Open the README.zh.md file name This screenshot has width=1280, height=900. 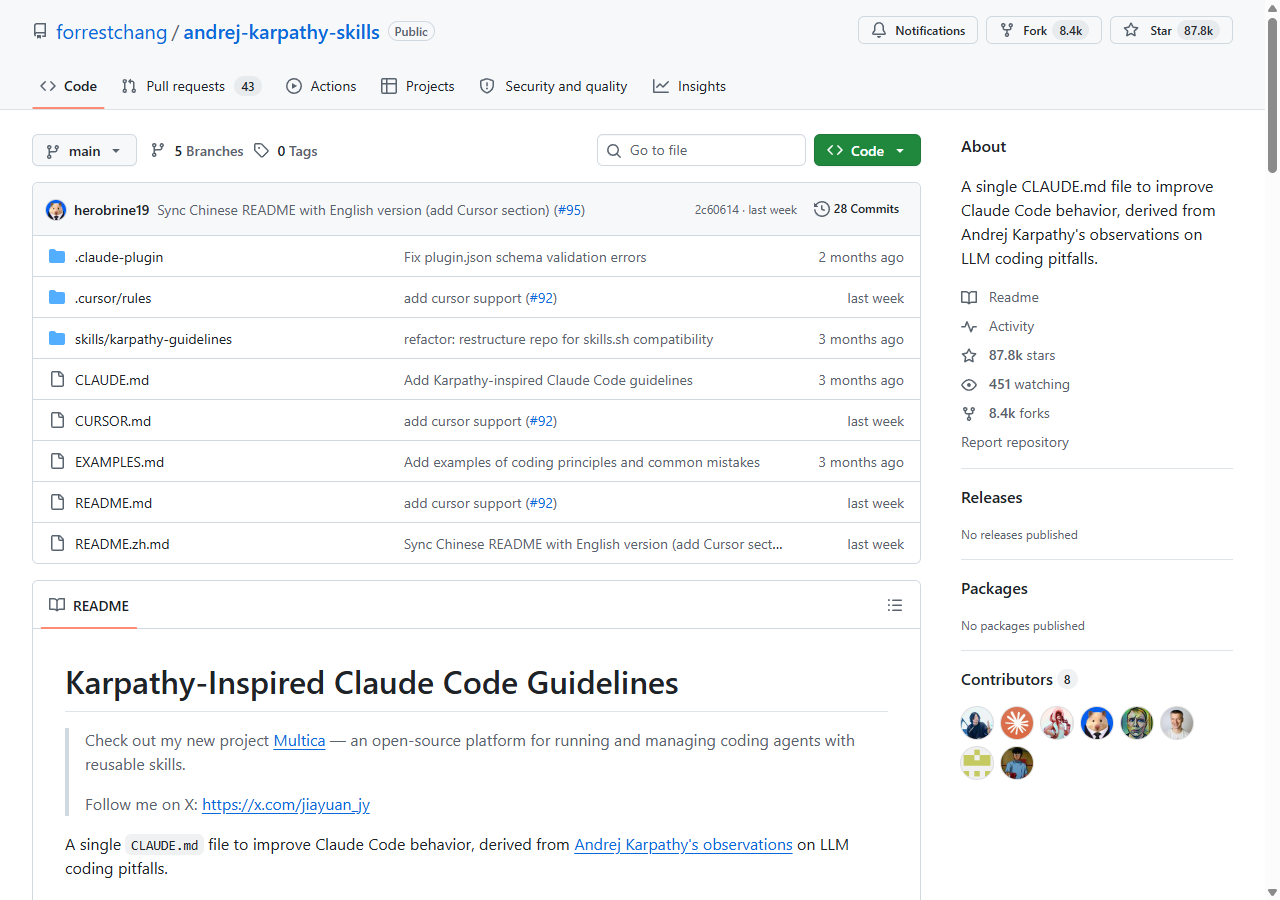(122, 544)
